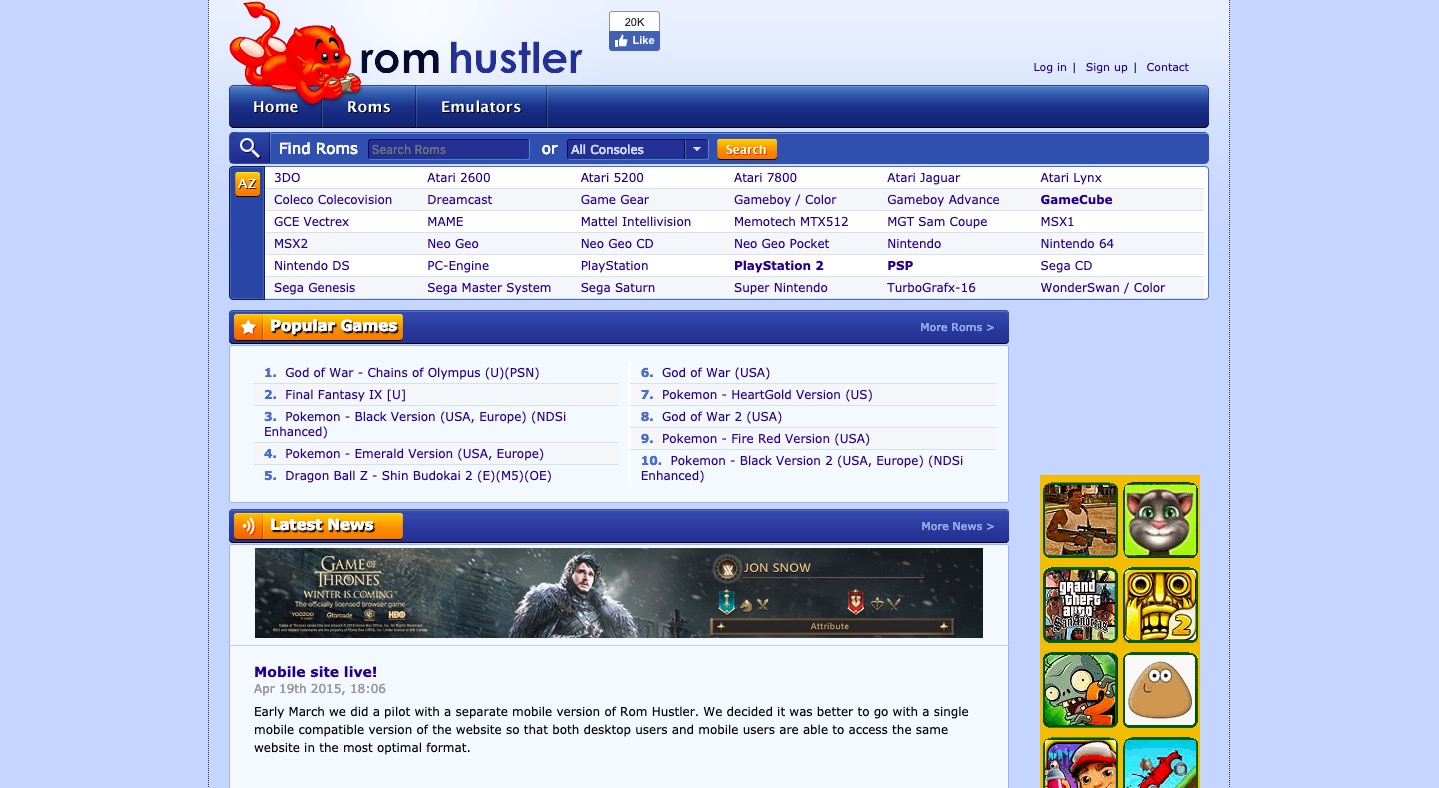Click the Sign up link

(x=1106, y=67)
